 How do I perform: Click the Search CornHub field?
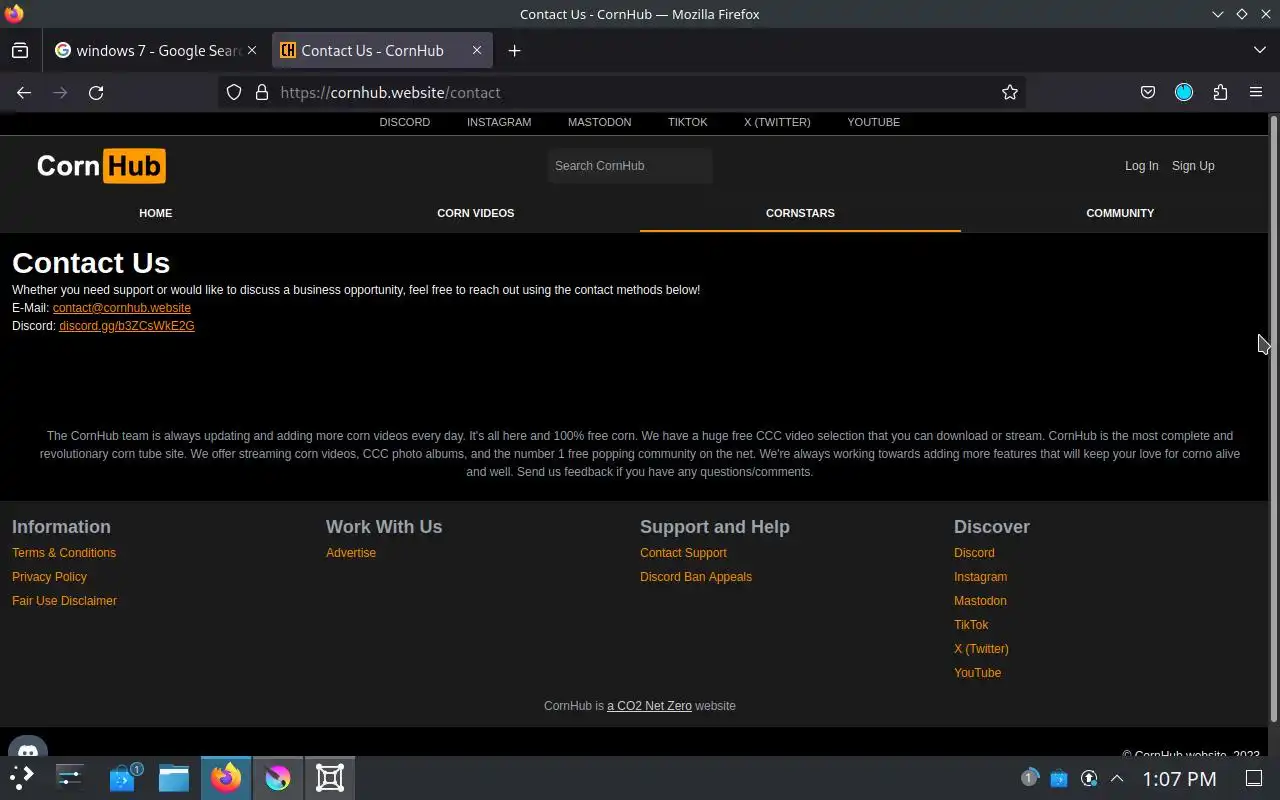pos(630,166)
